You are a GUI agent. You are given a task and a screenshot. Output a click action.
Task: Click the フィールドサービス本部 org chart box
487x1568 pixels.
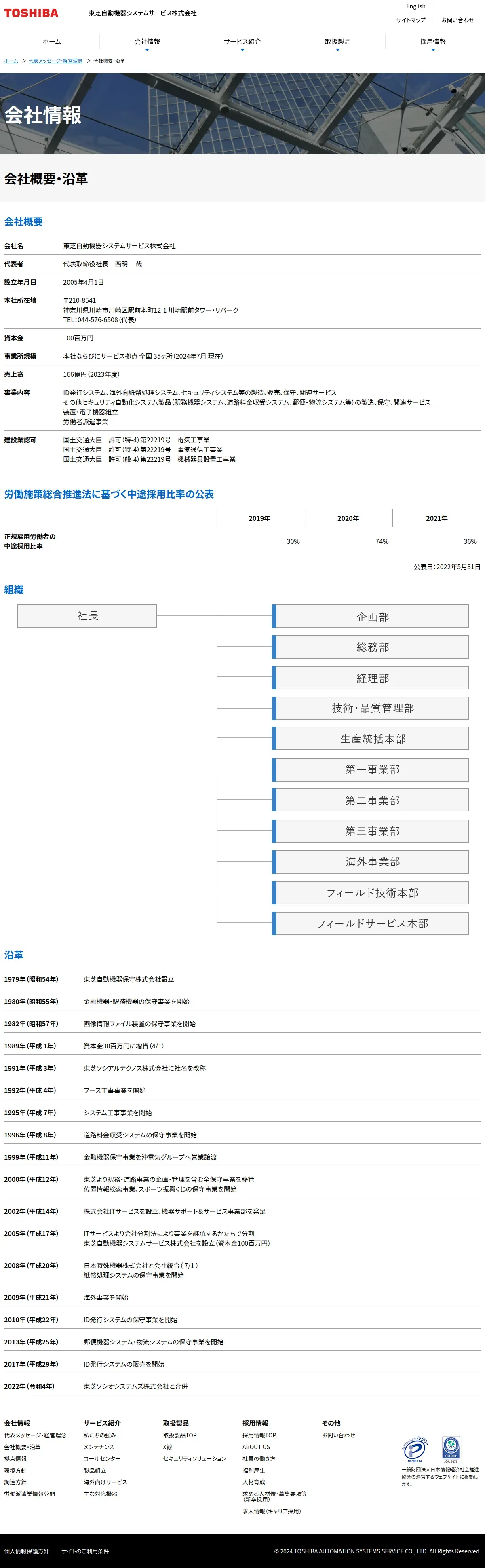click(x=370, y=923)
